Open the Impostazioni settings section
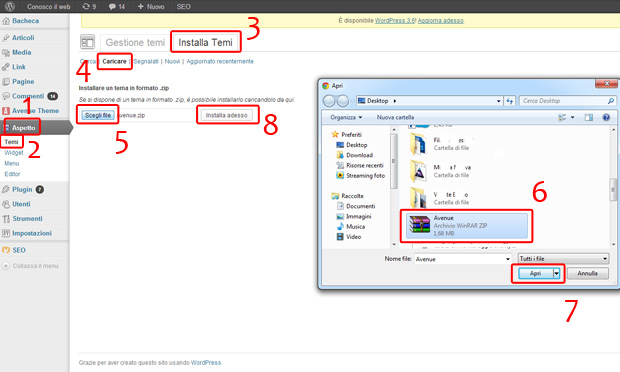 pos(32,233)
